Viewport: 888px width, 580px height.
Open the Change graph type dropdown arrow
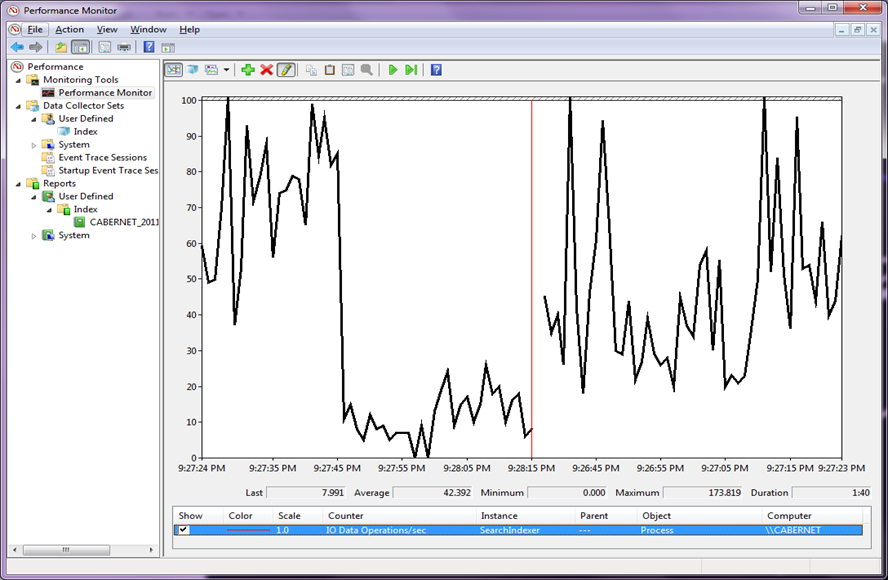click(226, 70)
